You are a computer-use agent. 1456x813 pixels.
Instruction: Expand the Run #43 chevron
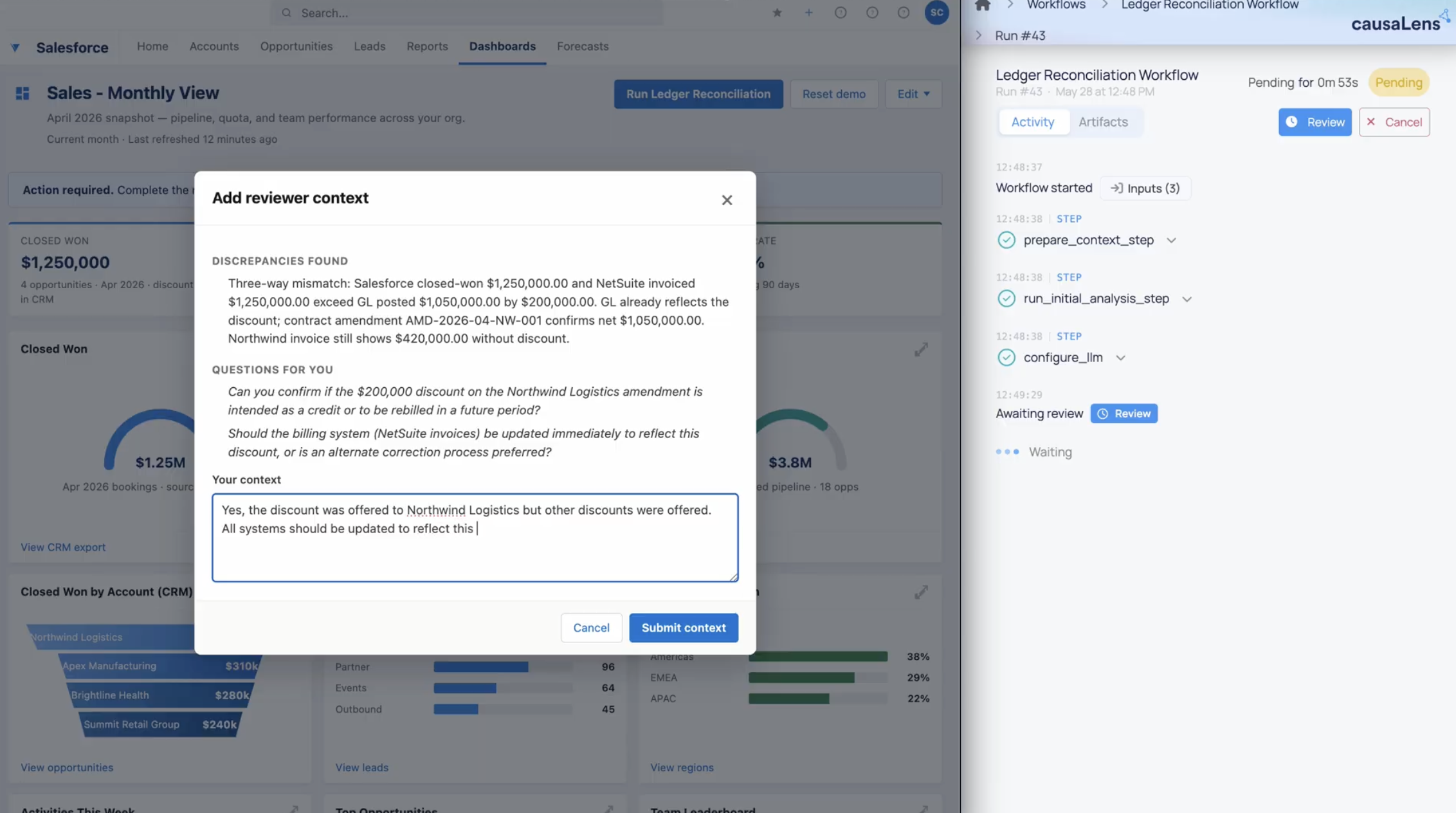(x=979, y=35)
